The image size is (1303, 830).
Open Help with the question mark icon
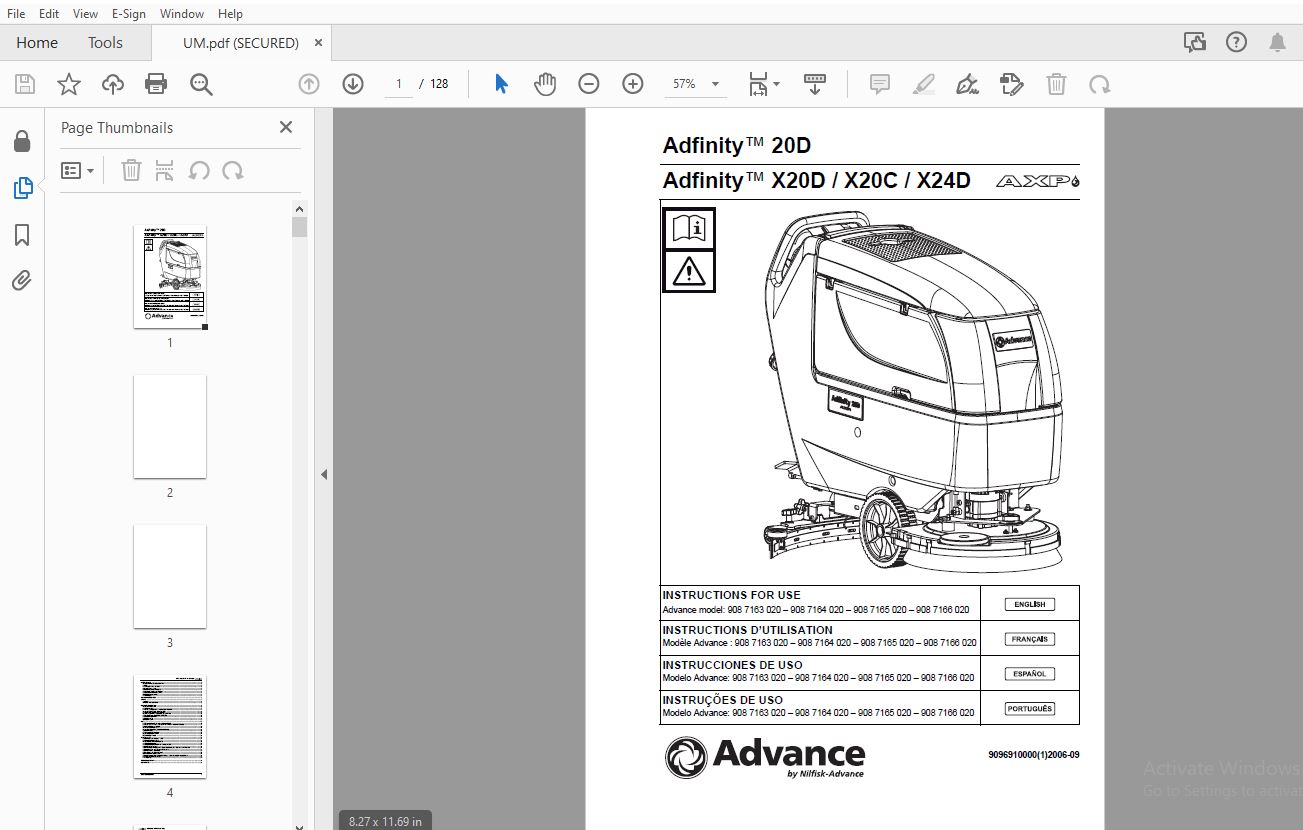[1237, 43]
